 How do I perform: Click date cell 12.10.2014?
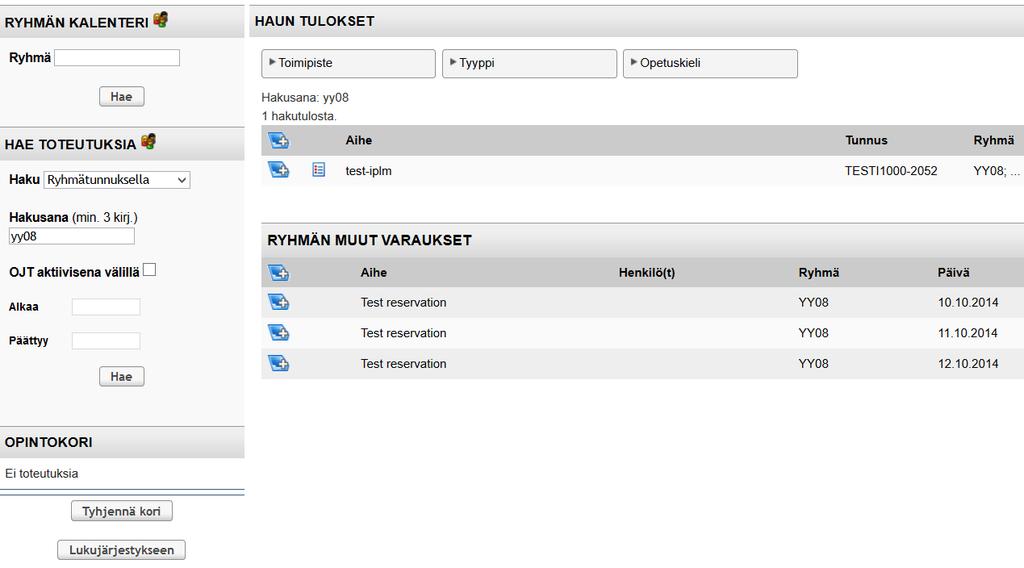pyautogui.click(x=968, y=364)
